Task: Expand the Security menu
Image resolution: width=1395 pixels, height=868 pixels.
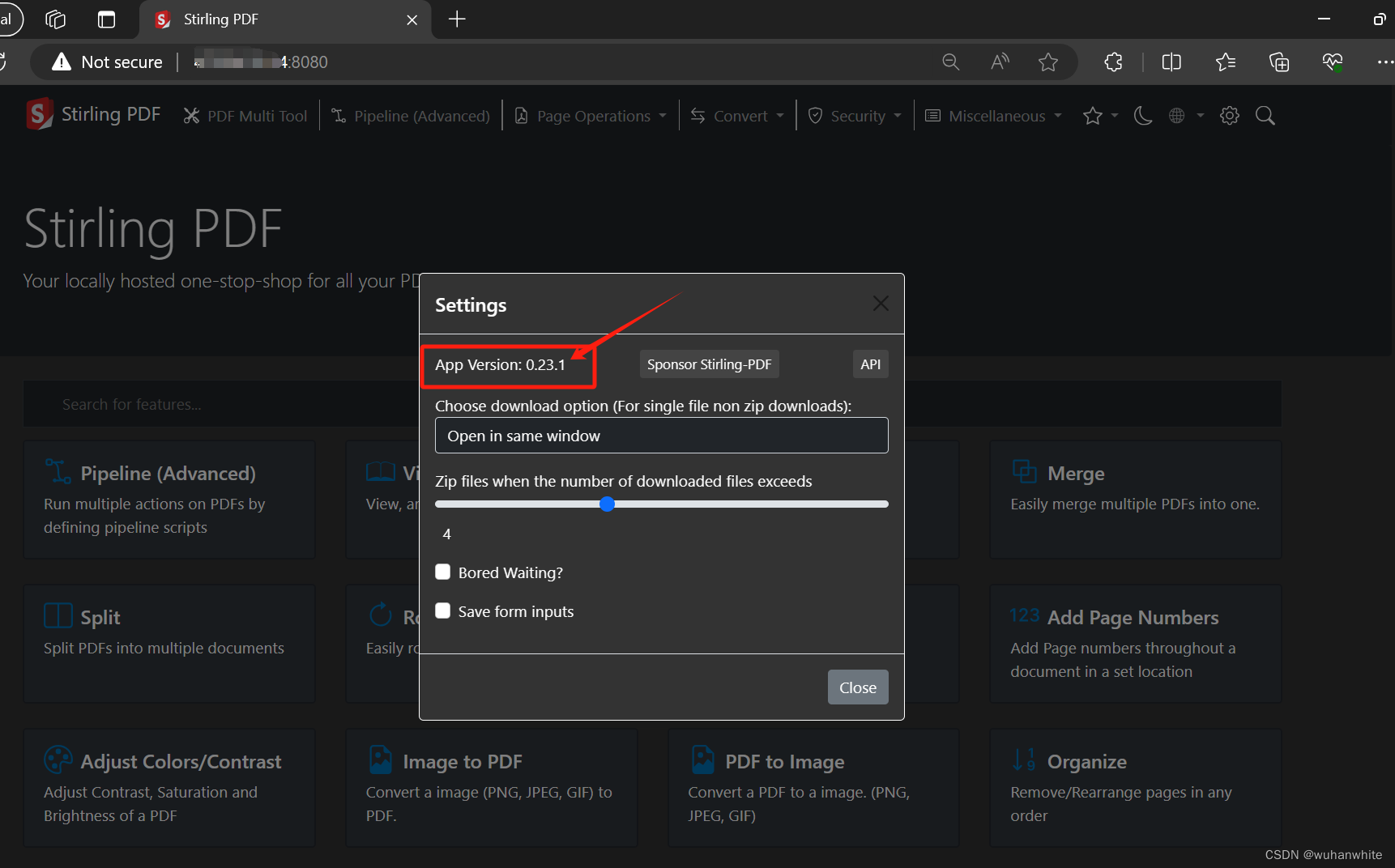Action: pyautogui.click(x=855, y=116)
